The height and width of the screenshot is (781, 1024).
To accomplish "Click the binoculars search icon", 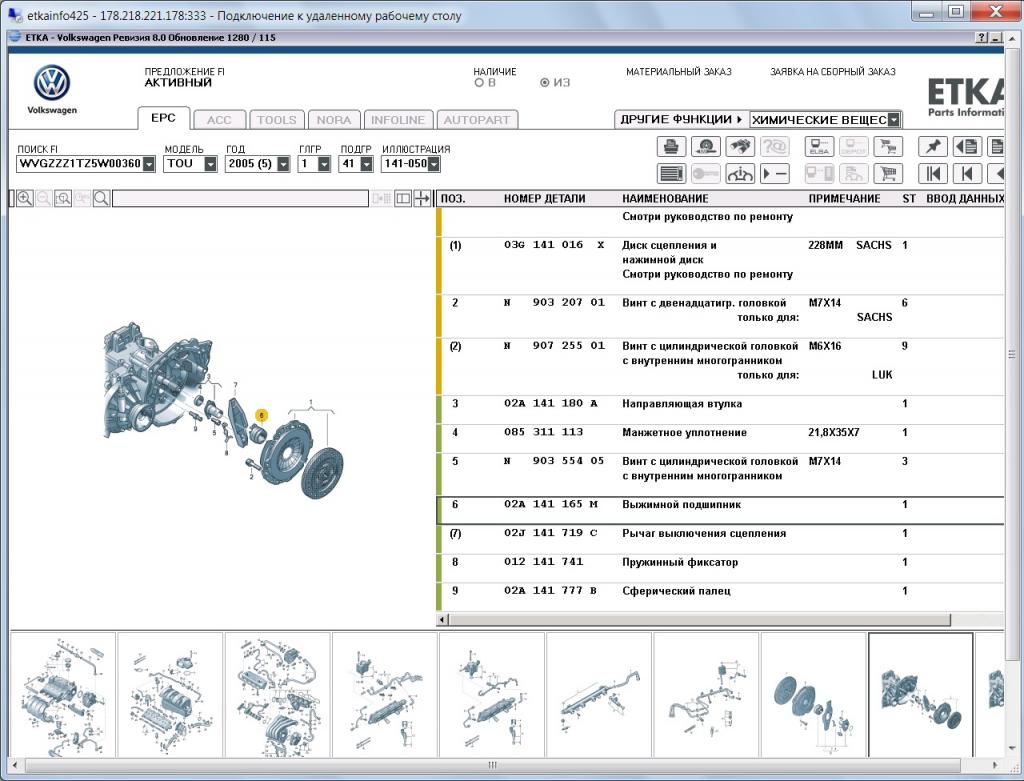I will pos(740,146).
